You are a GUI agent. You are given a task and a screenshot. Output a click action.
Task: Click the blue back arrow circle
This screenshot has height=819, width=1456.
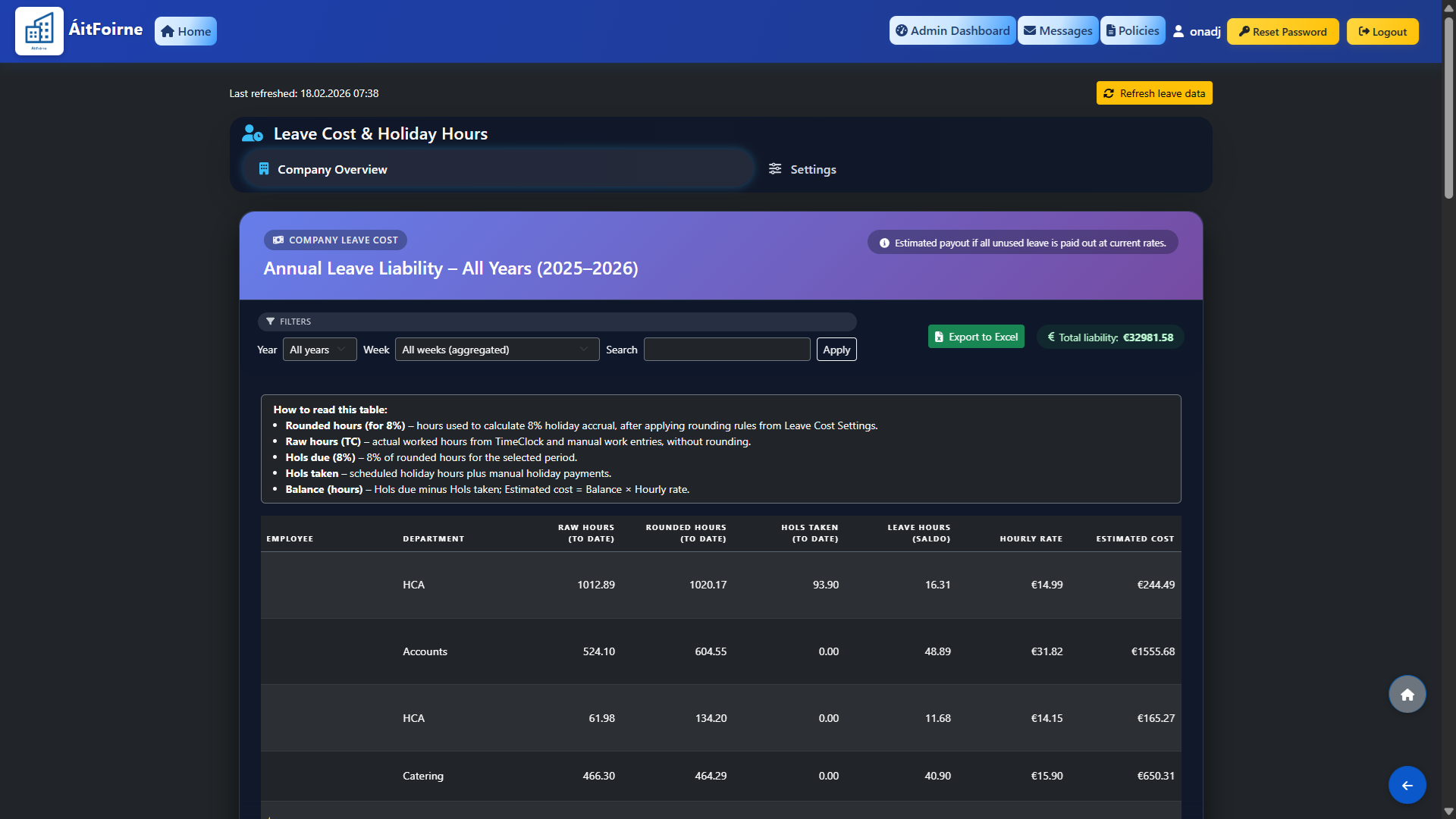[x=1407, y=786]
